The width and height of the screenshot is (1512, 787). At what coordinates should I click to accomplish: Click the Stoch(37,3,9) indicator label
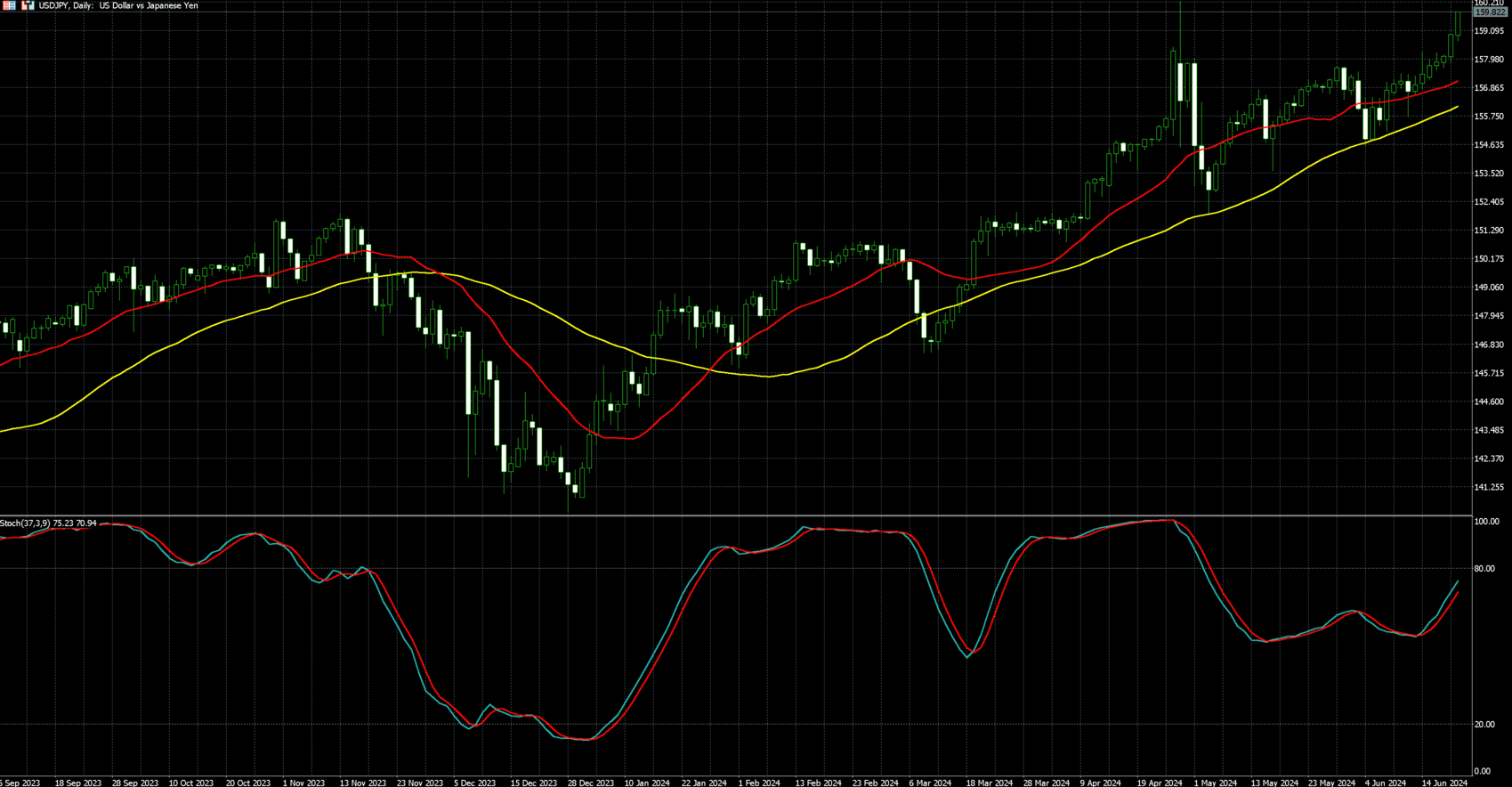point(49,523)
